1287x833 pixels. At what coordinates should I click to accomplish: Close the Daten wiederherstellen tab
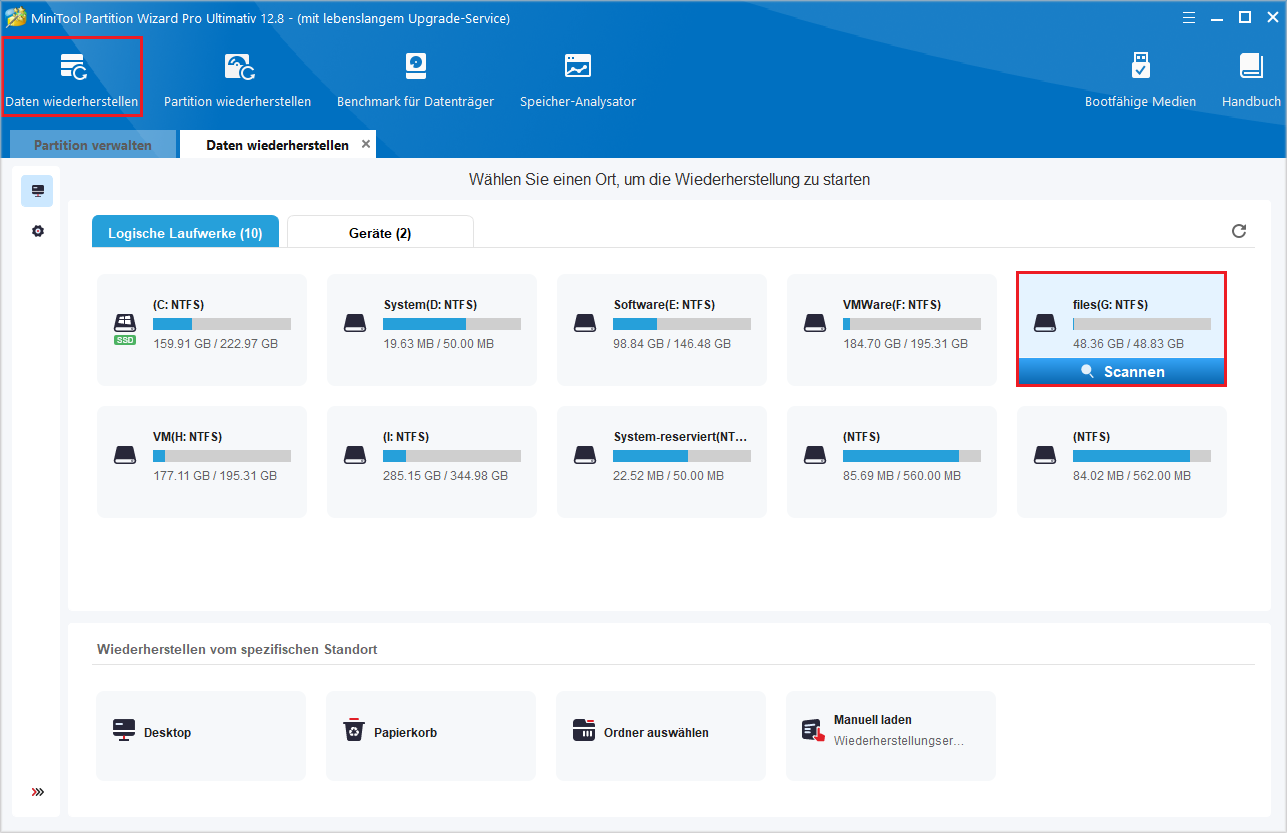[366, 144]
